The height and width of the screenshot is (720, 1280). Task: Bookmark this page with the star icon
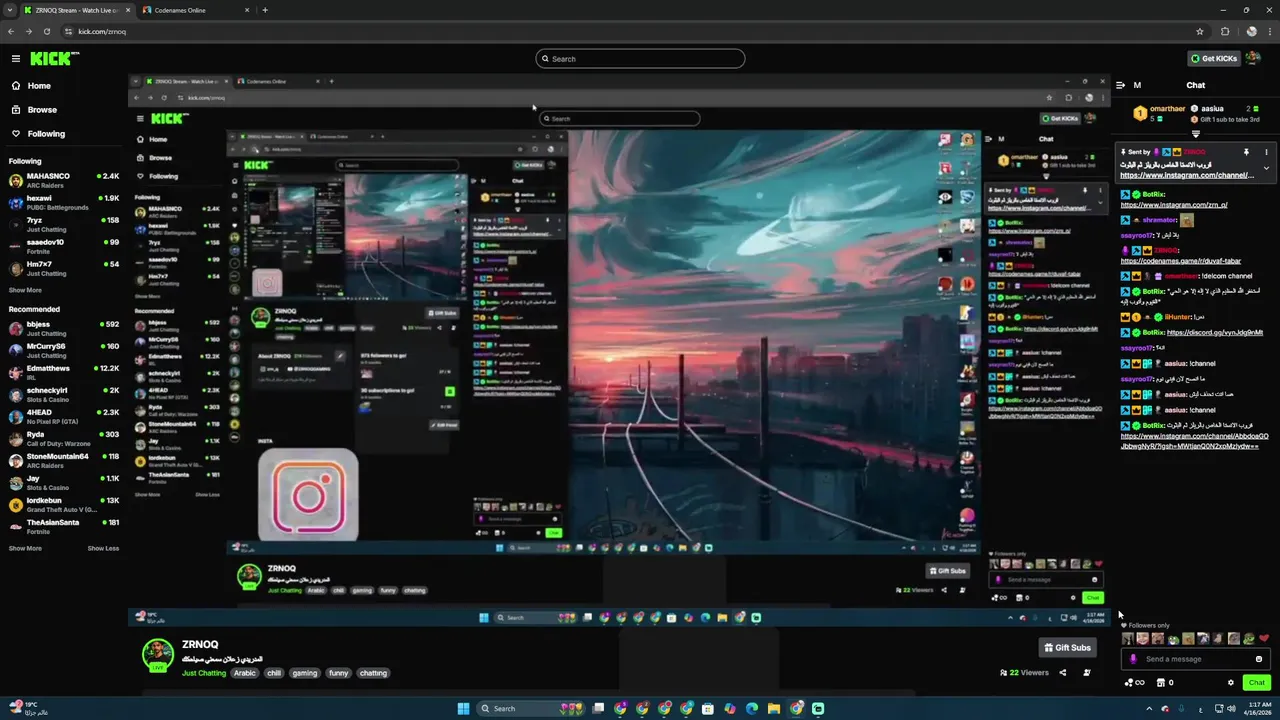[x=1200, y=31]
